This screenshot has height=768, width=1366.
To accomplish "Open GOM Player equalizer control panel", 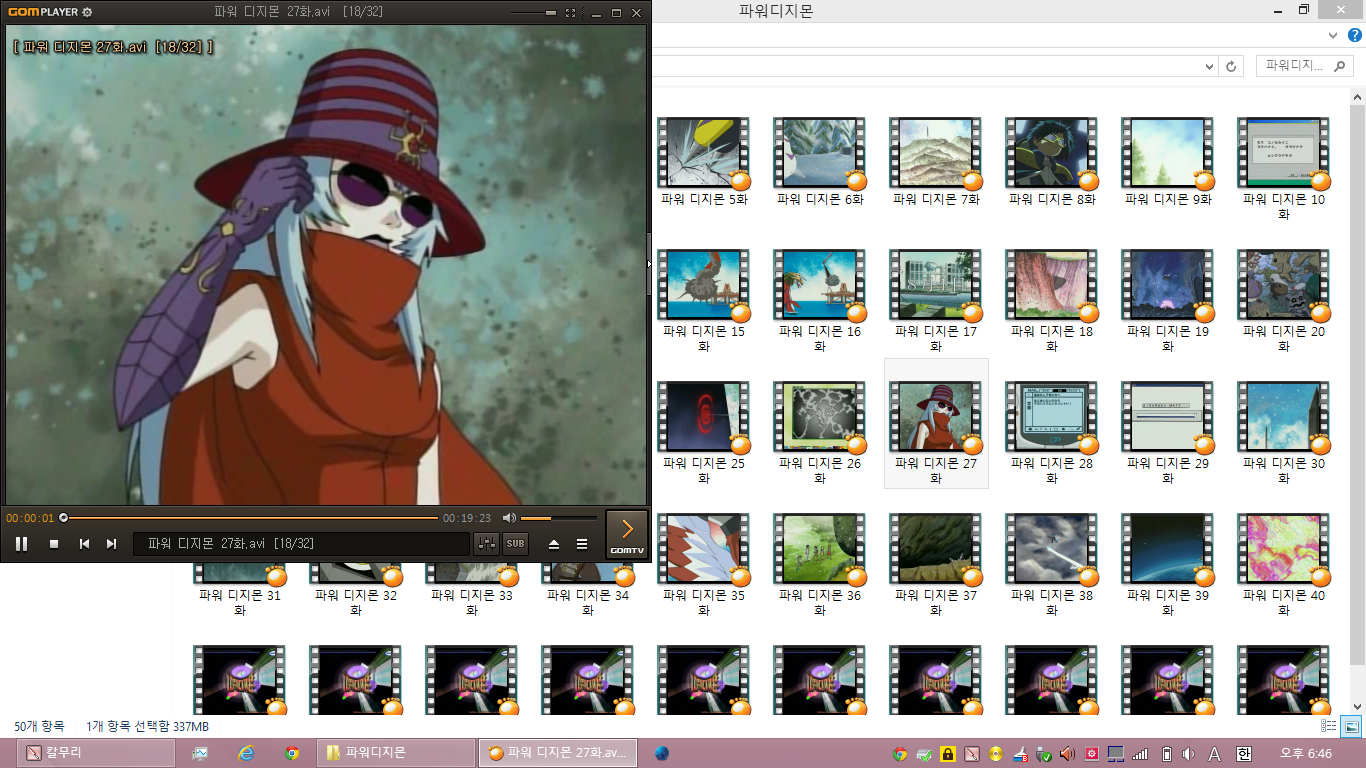I will 487,544.
